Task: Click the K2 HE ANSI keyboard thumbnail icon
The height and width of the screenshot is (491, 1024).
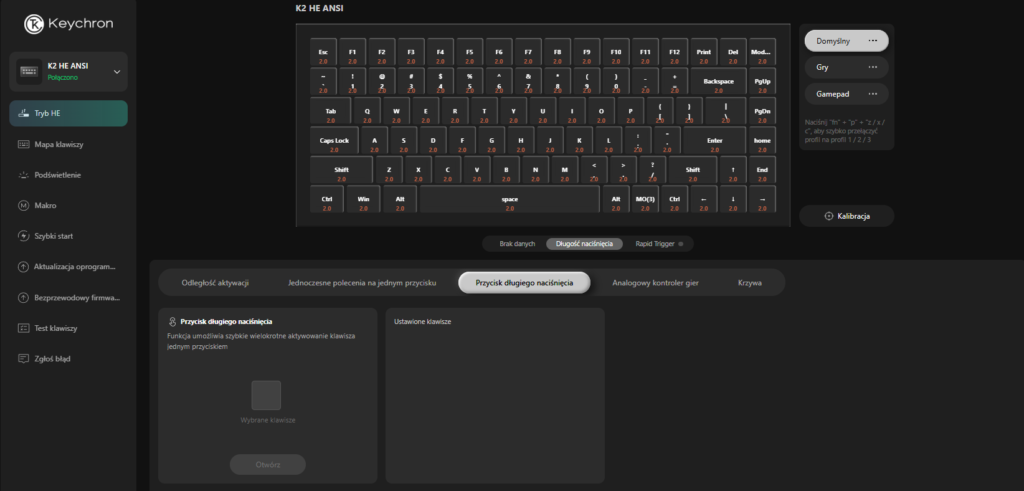Action: [x=29, y=71]
